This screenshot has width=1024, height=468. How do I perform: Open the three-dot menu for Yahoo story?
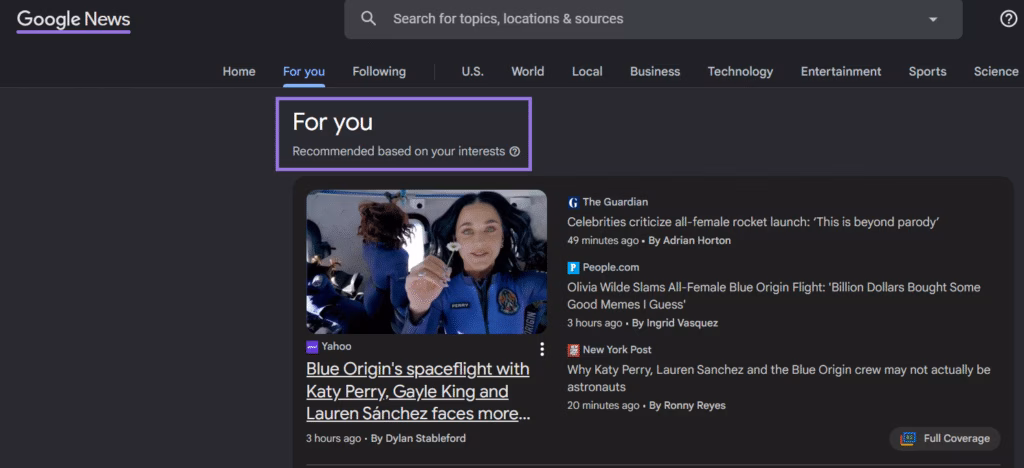click(542, 349)
